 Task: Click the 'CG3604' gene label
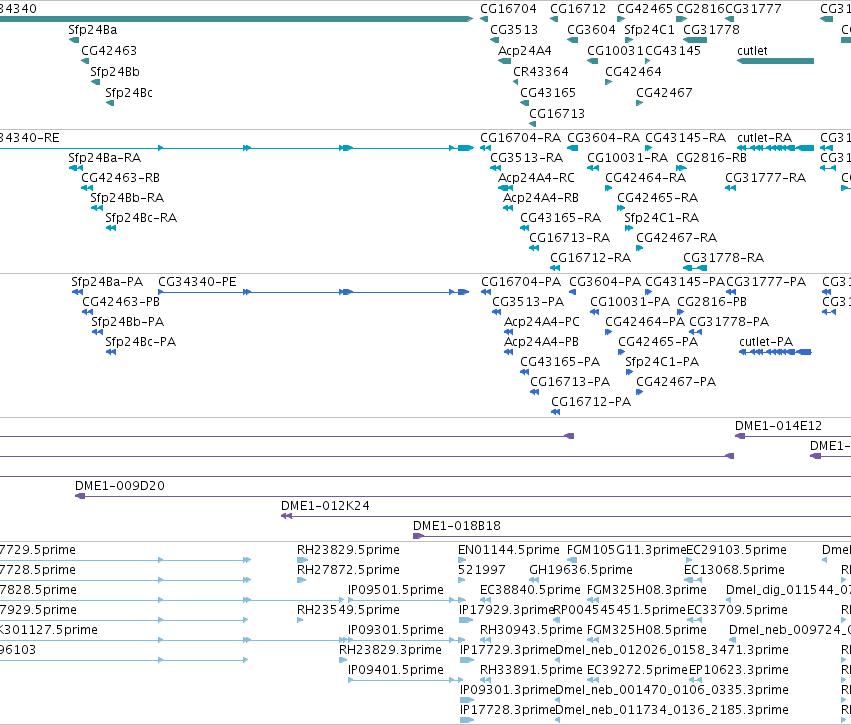point(591,30)
